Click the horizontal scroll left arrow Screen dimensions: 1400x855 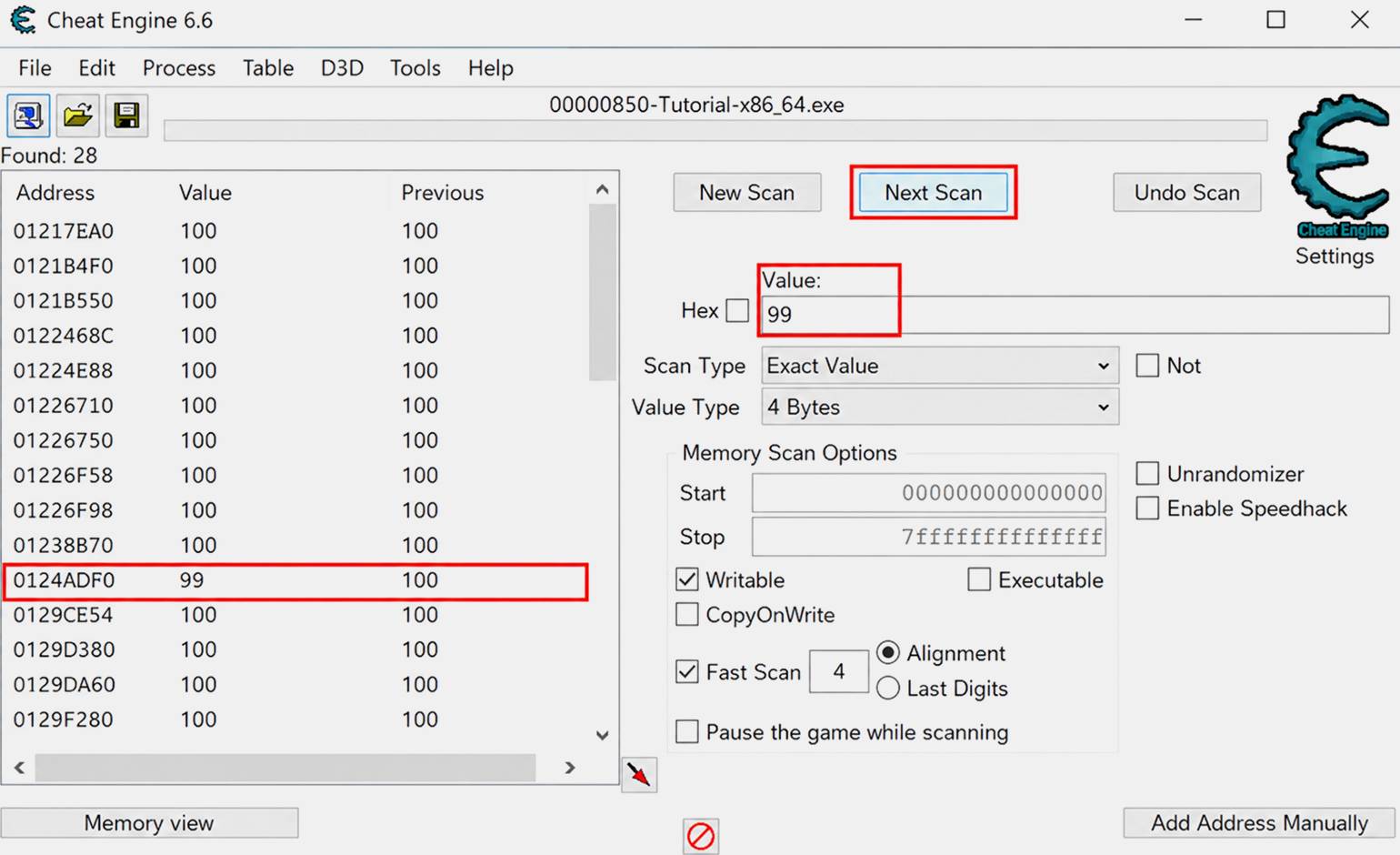coord(19,768)
